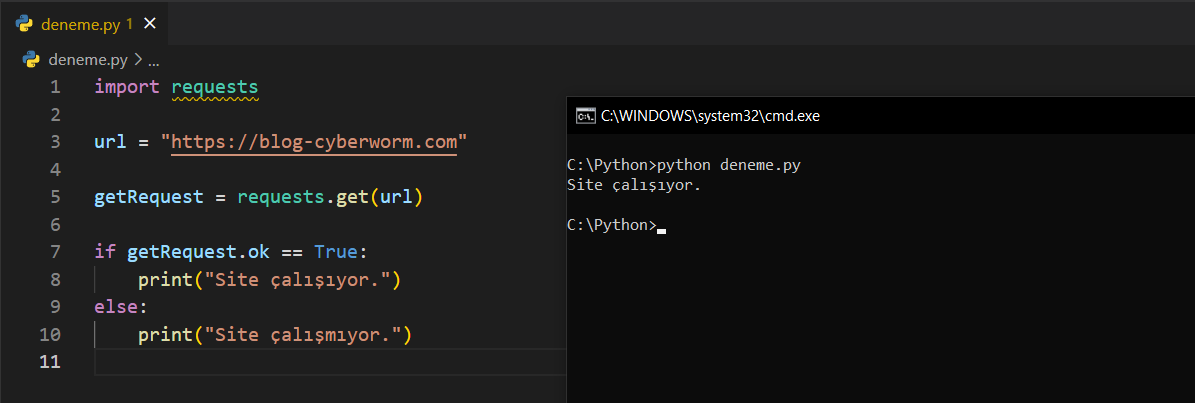Viewport: 1195px width, 403px height.
Task: Click the getRequest variable on line 5
Action: (149, 197)
